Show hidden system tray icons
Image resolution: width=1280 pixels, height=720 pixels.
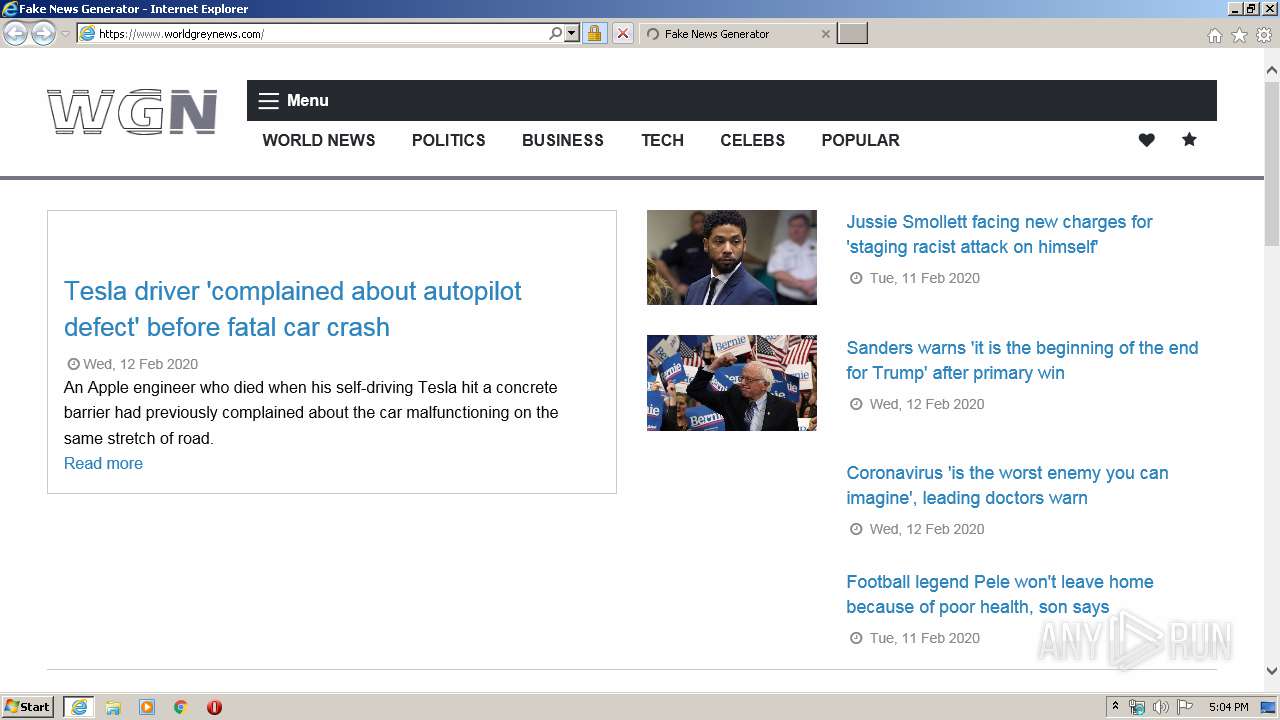tap(1115, 707)
